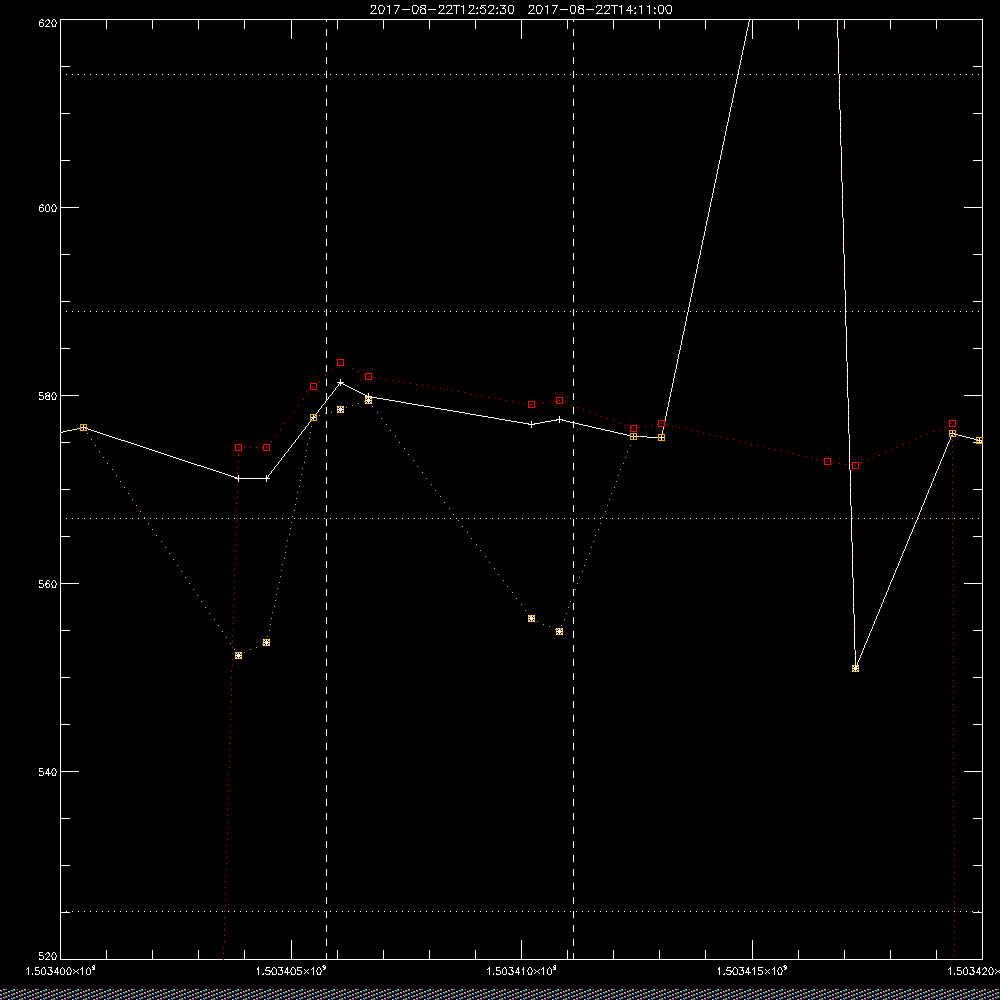Click the start timestamp 2017-08-22T12:52:30 in title
The image size is (1000, 1000).
point(442,10)
